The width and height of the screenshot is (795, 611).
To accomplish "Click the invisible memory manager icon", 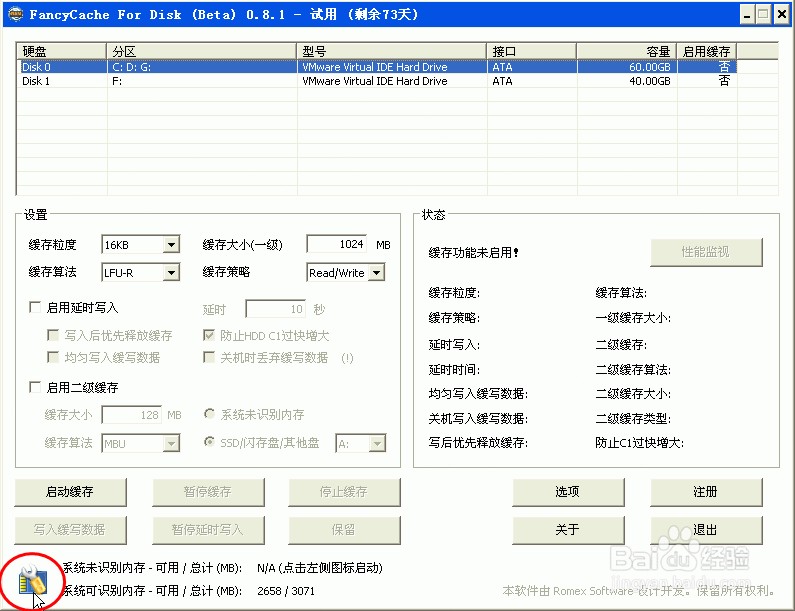I will click(33, 581).
